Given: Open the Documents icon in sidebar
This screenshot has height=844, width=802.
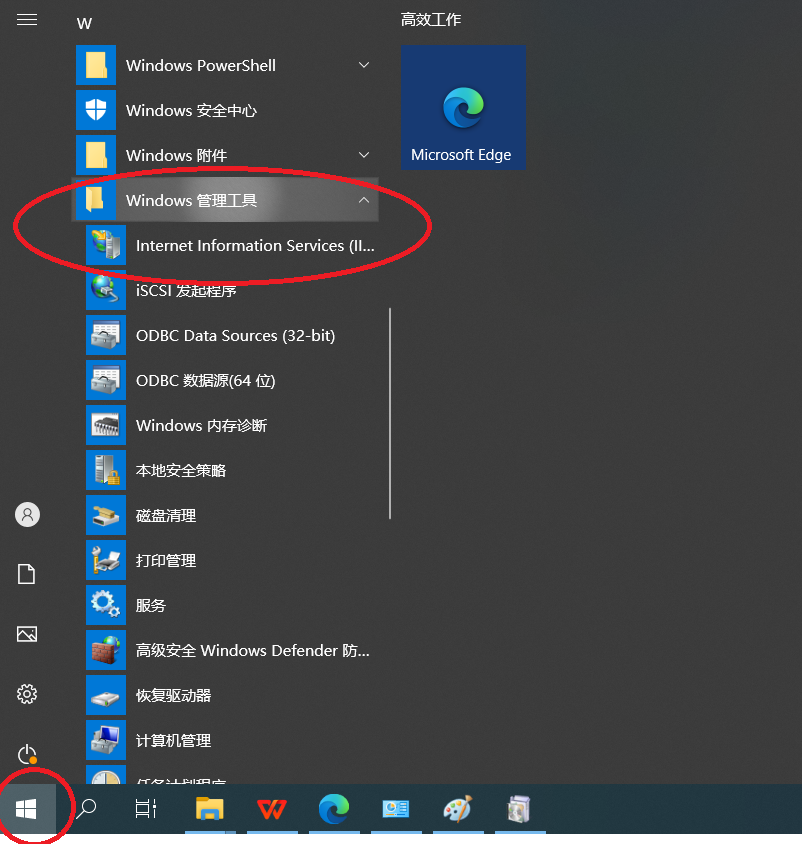Looking at the screenshot, I should click(27, 574).
